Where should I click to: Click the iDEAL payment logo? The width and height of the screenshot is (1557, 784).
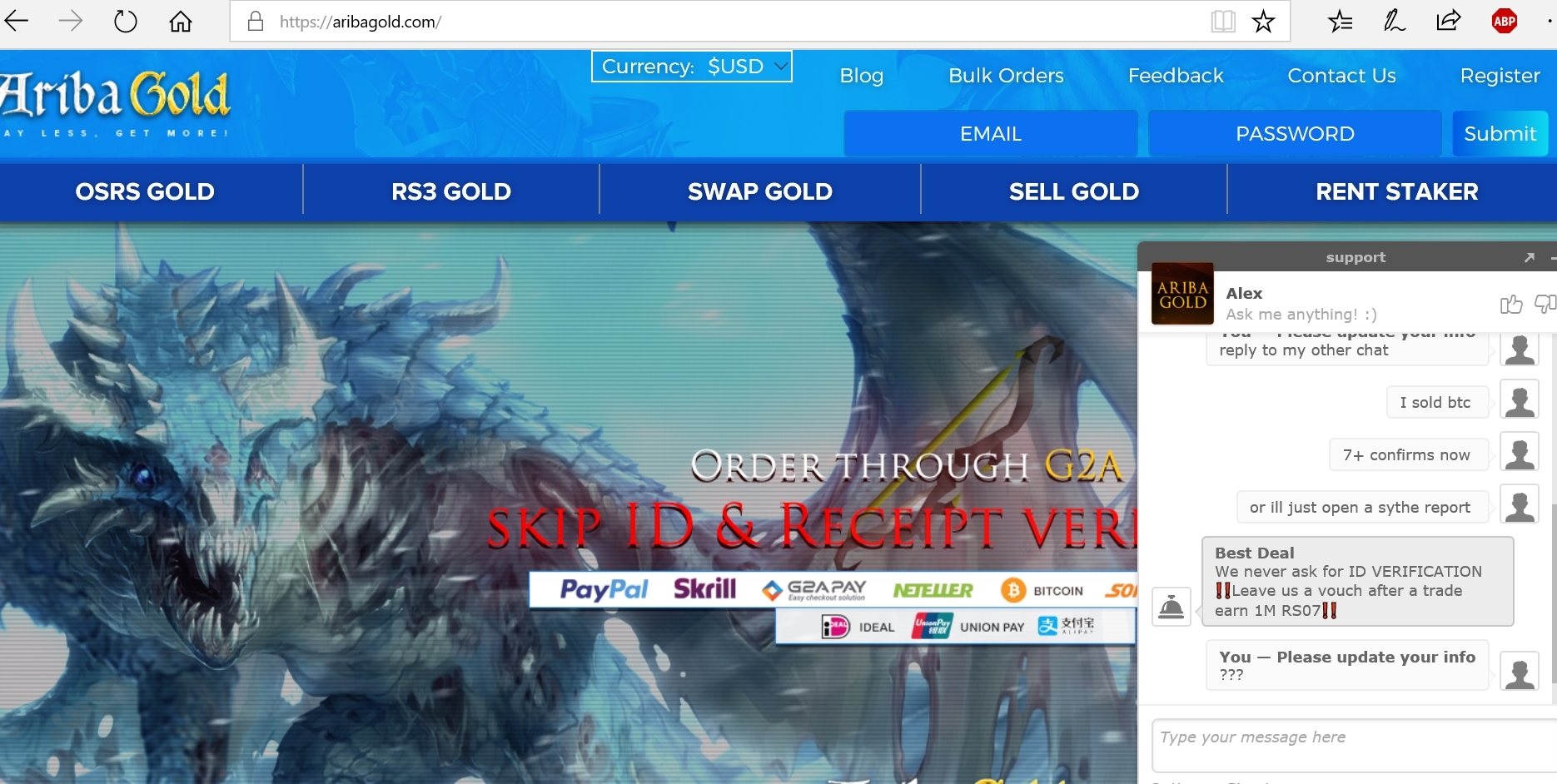[858, 627]
